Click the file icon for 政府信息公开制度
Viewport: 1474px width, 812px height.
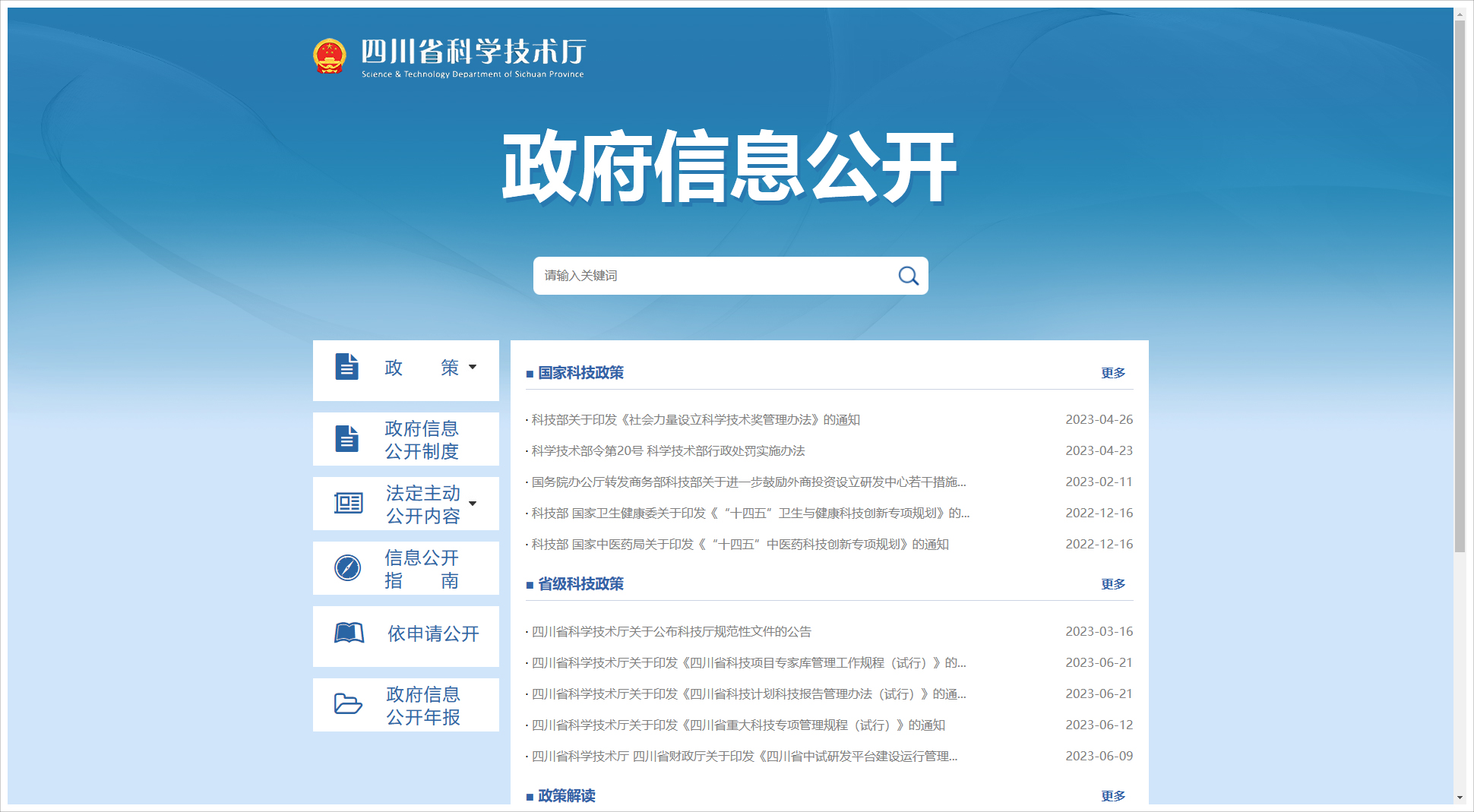pos(347,439)
